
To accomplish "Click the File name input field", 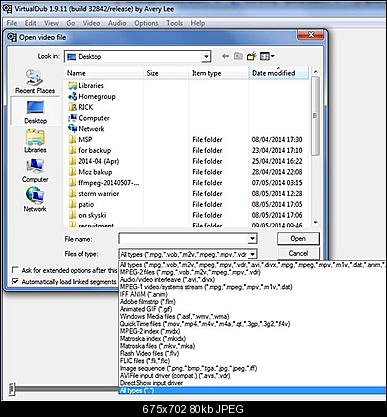I will coord(184,238).
